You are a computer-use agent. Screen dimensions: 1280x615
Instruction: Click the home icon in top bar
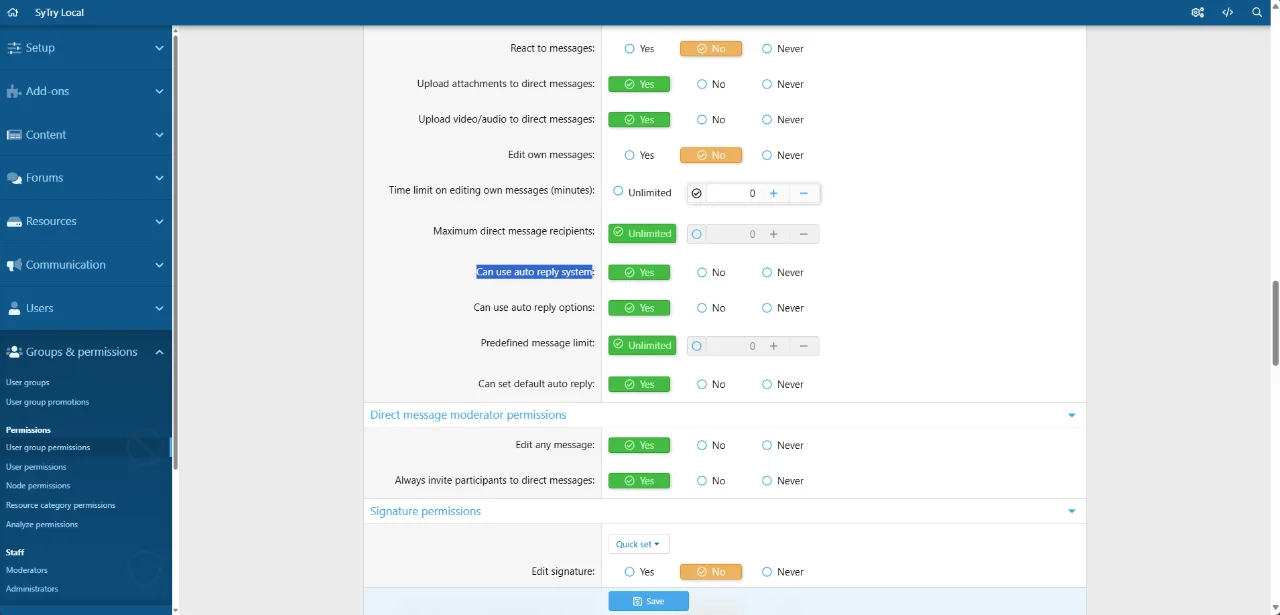click(x=13, y=13)
